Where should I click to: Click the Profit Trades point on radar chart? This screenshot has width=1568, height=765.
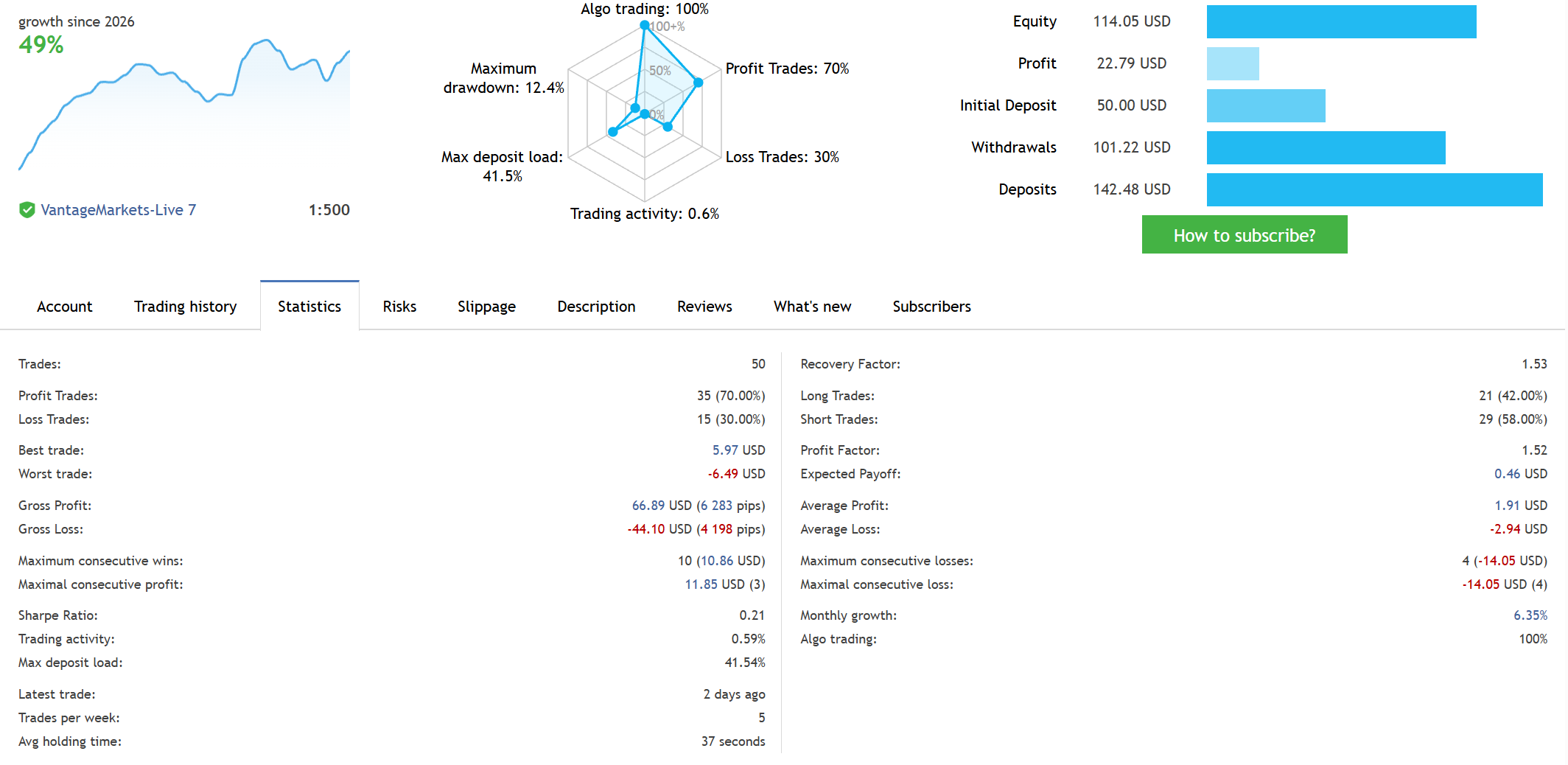coord(699,83)
